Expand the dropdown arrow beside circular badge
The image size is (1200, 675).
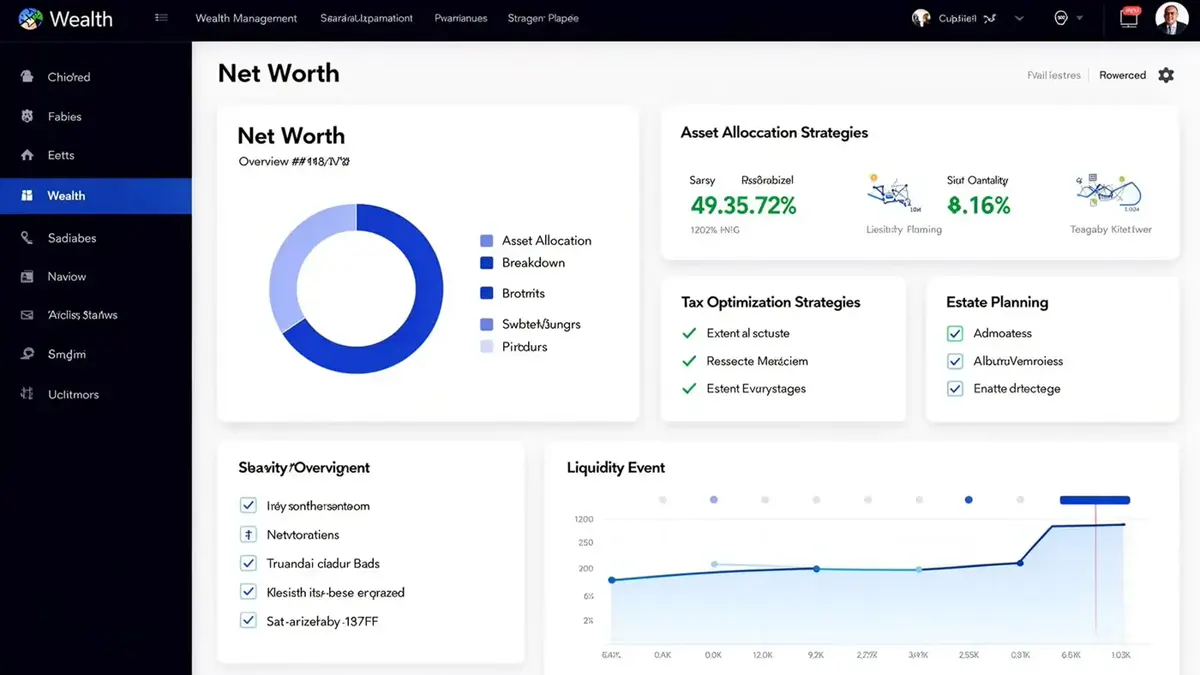tap(1080, 19)
